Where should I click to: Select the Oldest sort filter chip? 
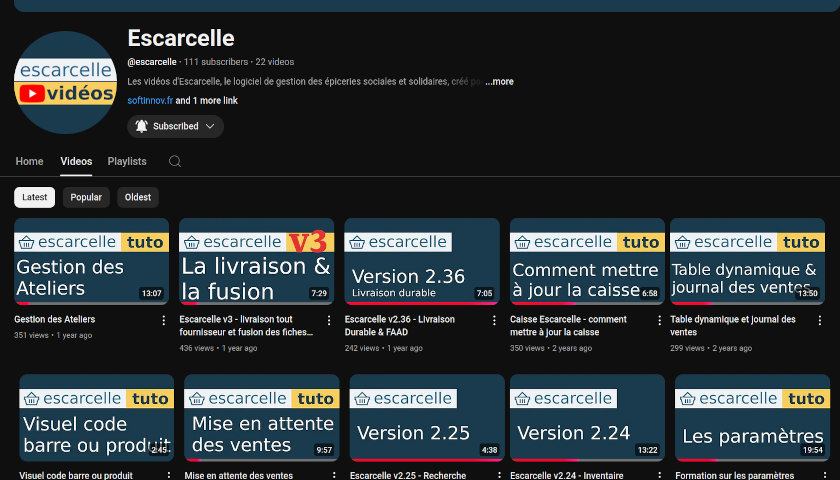point(138,197)
